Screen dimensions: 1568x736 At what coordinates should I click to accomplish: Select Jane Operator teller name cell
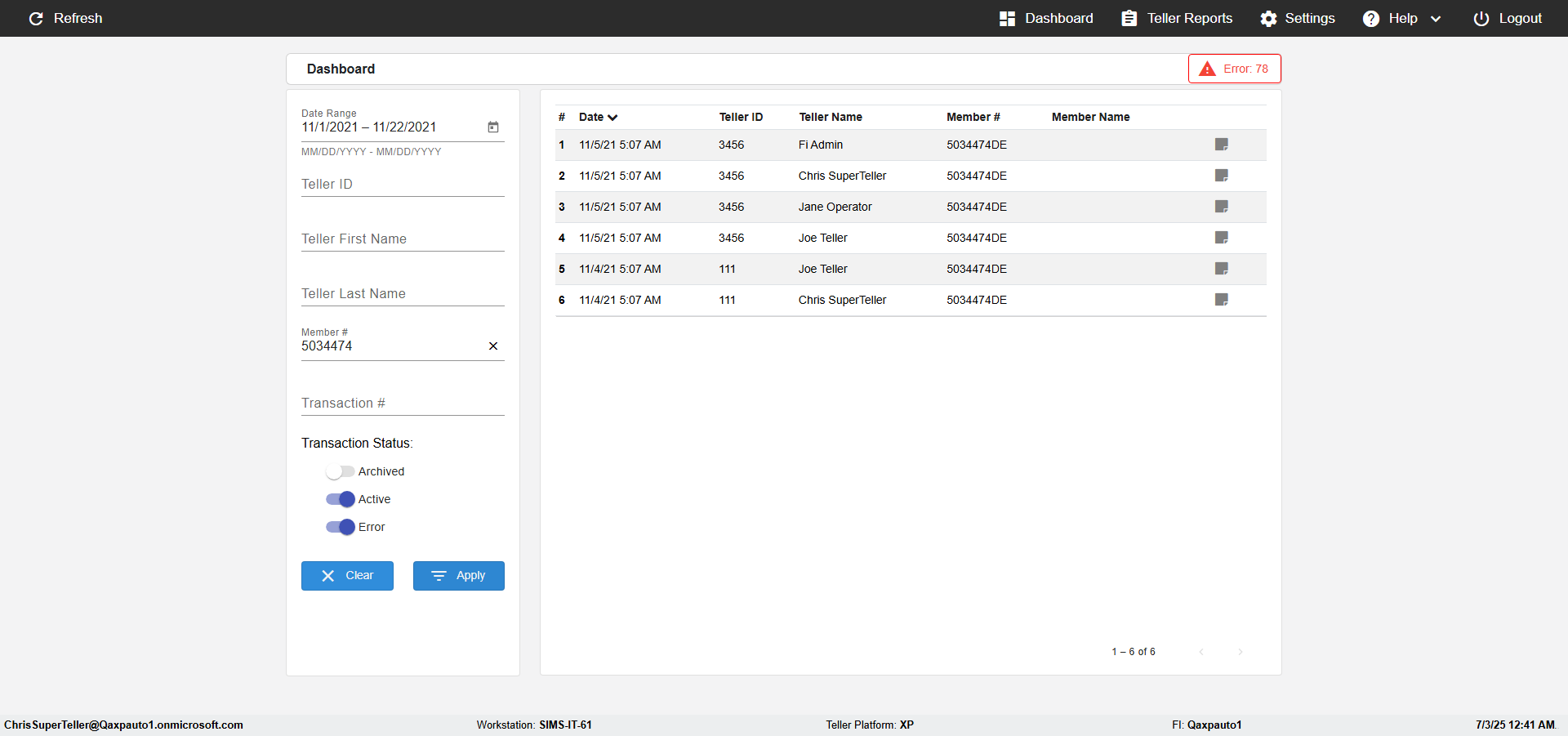click(x=835, y=207)
